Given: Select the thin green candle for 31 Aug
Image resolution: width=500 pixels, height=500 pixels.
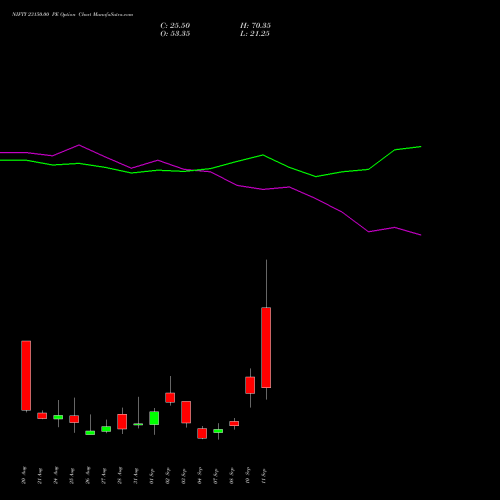Looking at the screenshot, I should pyautogui.click(x=138, y=424).
